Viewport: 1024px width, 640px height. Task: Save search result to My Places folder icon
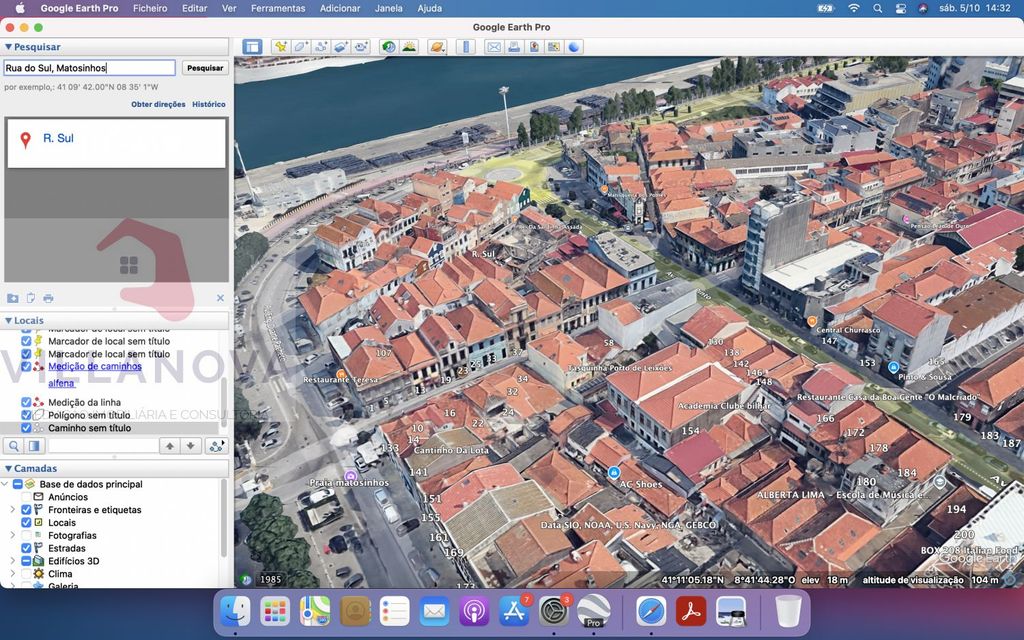(12, 298)
